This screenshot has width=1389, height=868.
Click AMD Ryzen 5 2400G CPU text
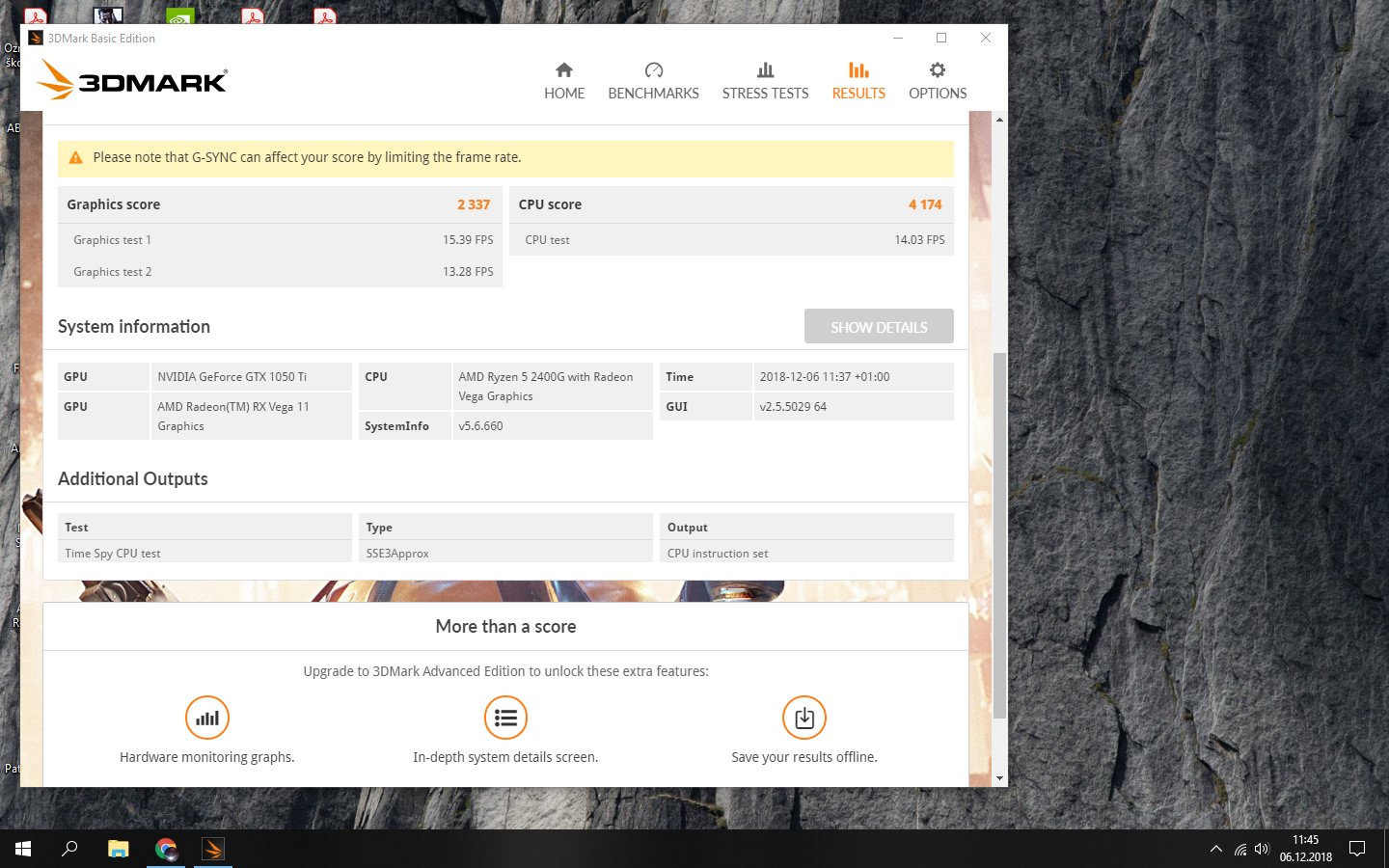[546, 387]
